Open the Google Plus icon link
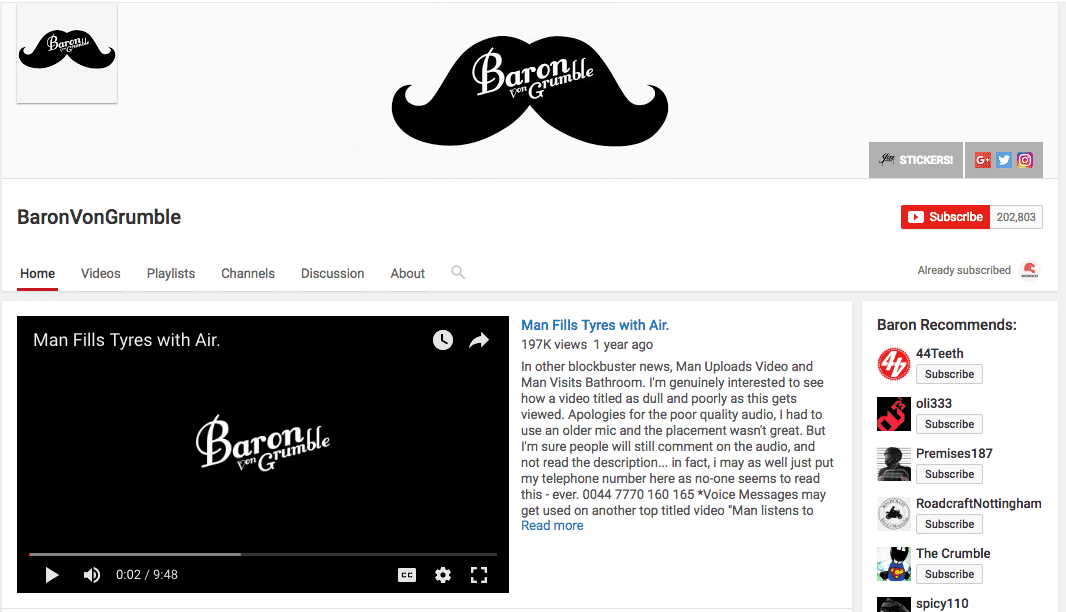This screenshot has width=1066, height=612. click(982, 160)
